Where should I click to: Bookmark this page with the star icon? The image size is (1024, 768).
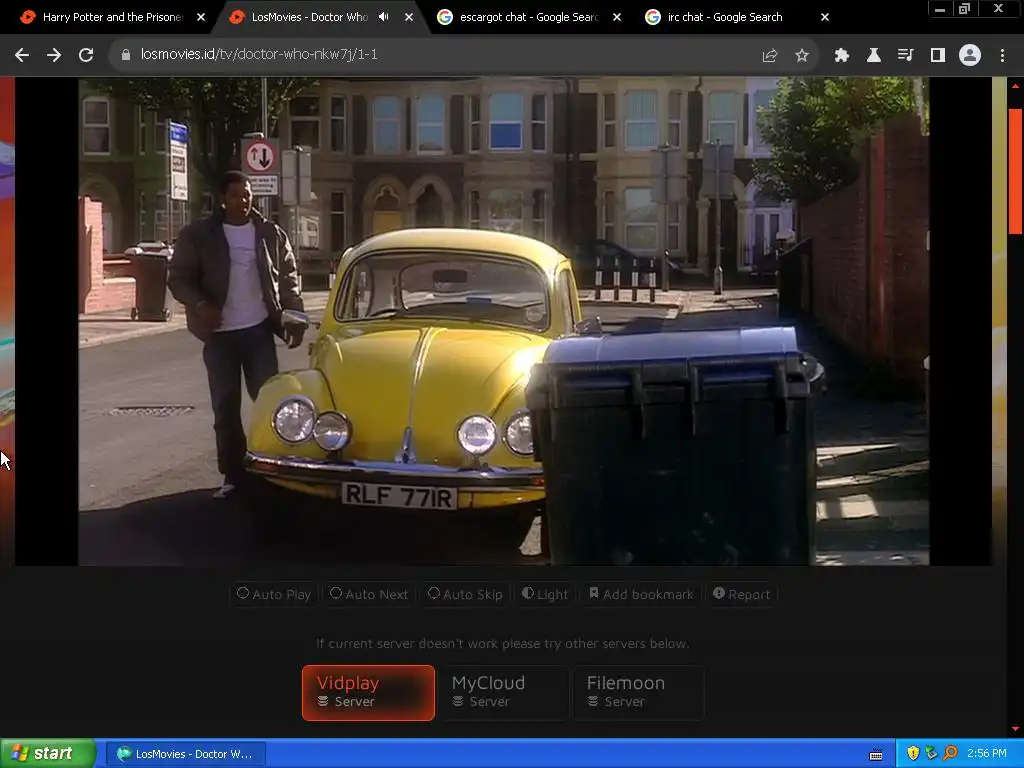[x=802, y=56]
